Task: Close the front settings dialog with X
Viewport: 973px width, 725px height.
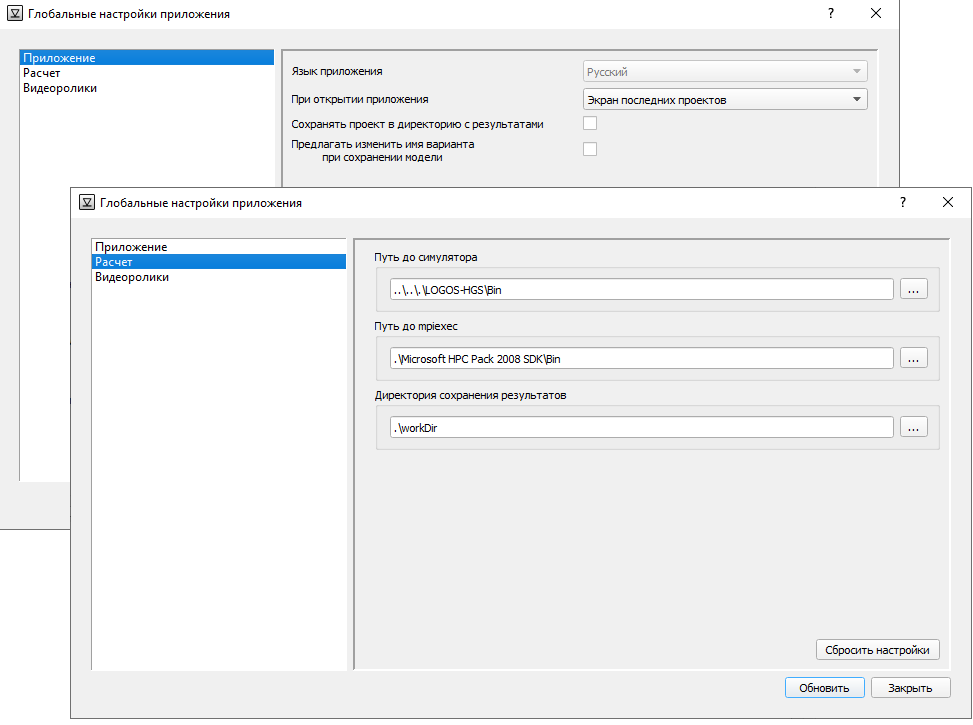Action: [948, 202]
